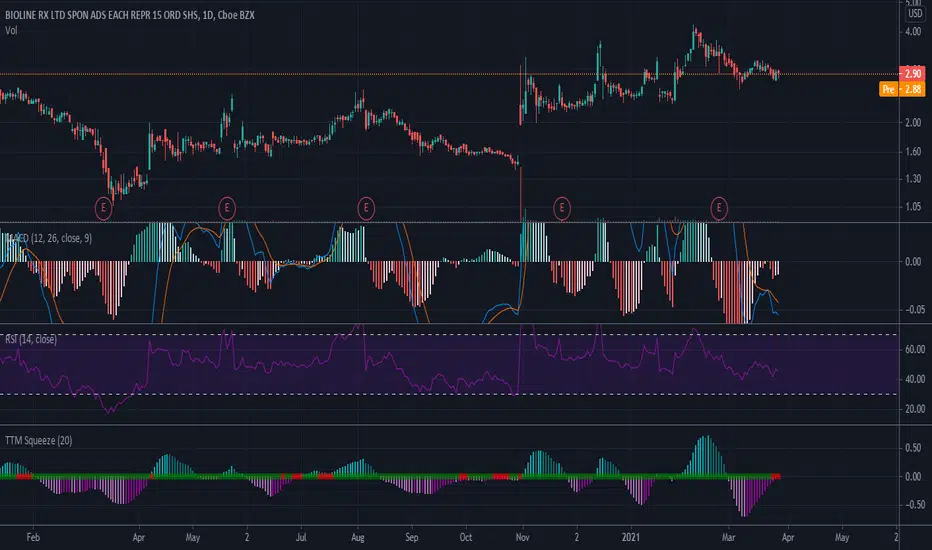This screenshot has height=550, width=932.
Task: Click the Nov label on time axis
Action: 522,537
